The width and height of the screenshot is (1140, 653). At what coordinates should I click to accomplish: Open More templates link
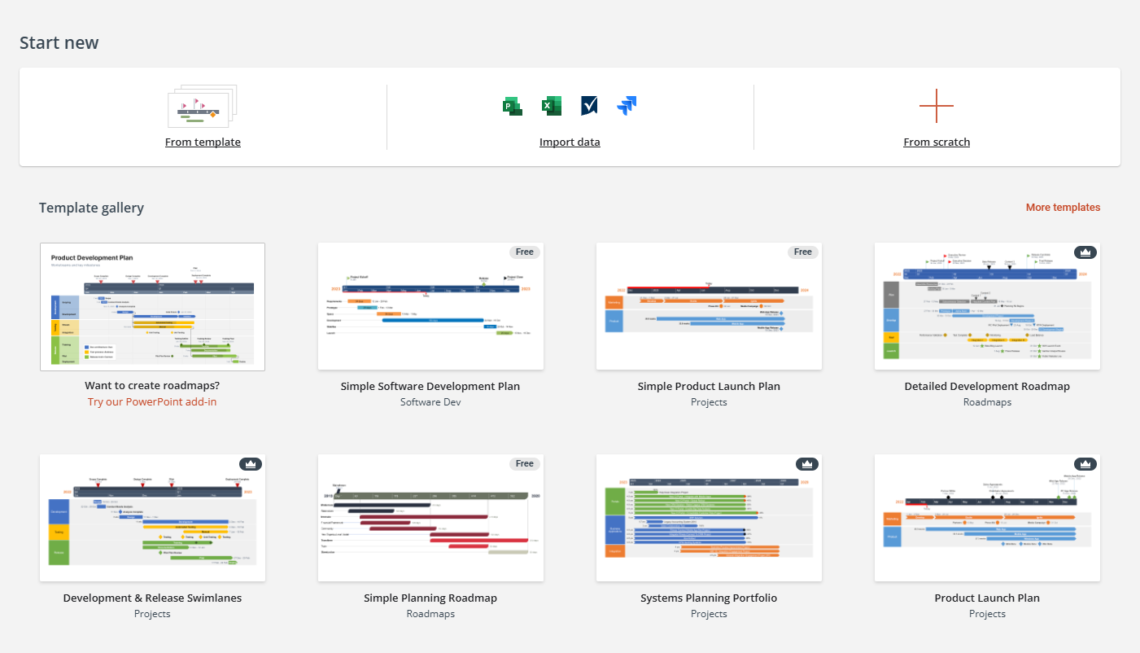coord(1062,208)
